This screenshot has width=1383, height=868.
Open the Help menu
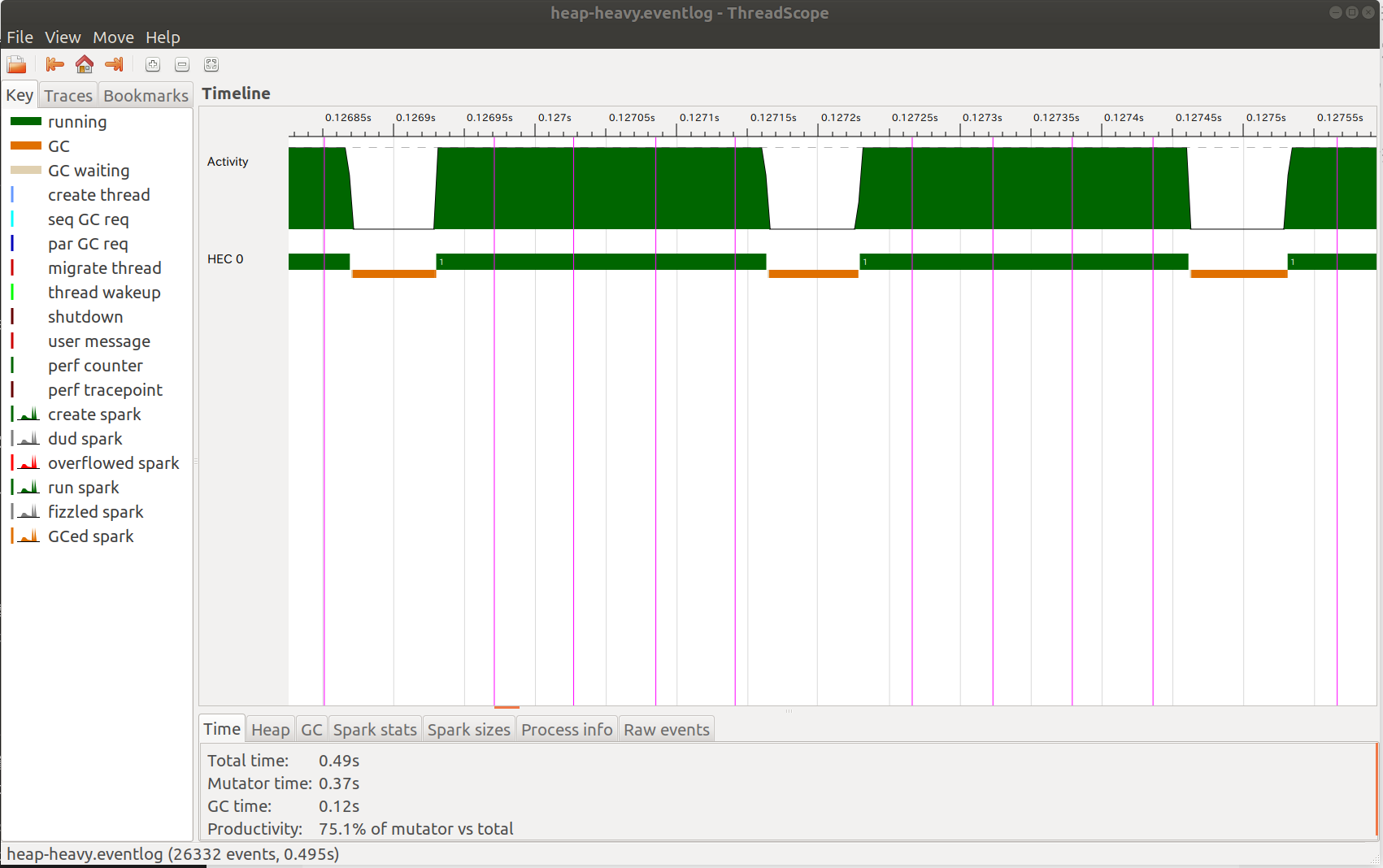pos(163,37)
